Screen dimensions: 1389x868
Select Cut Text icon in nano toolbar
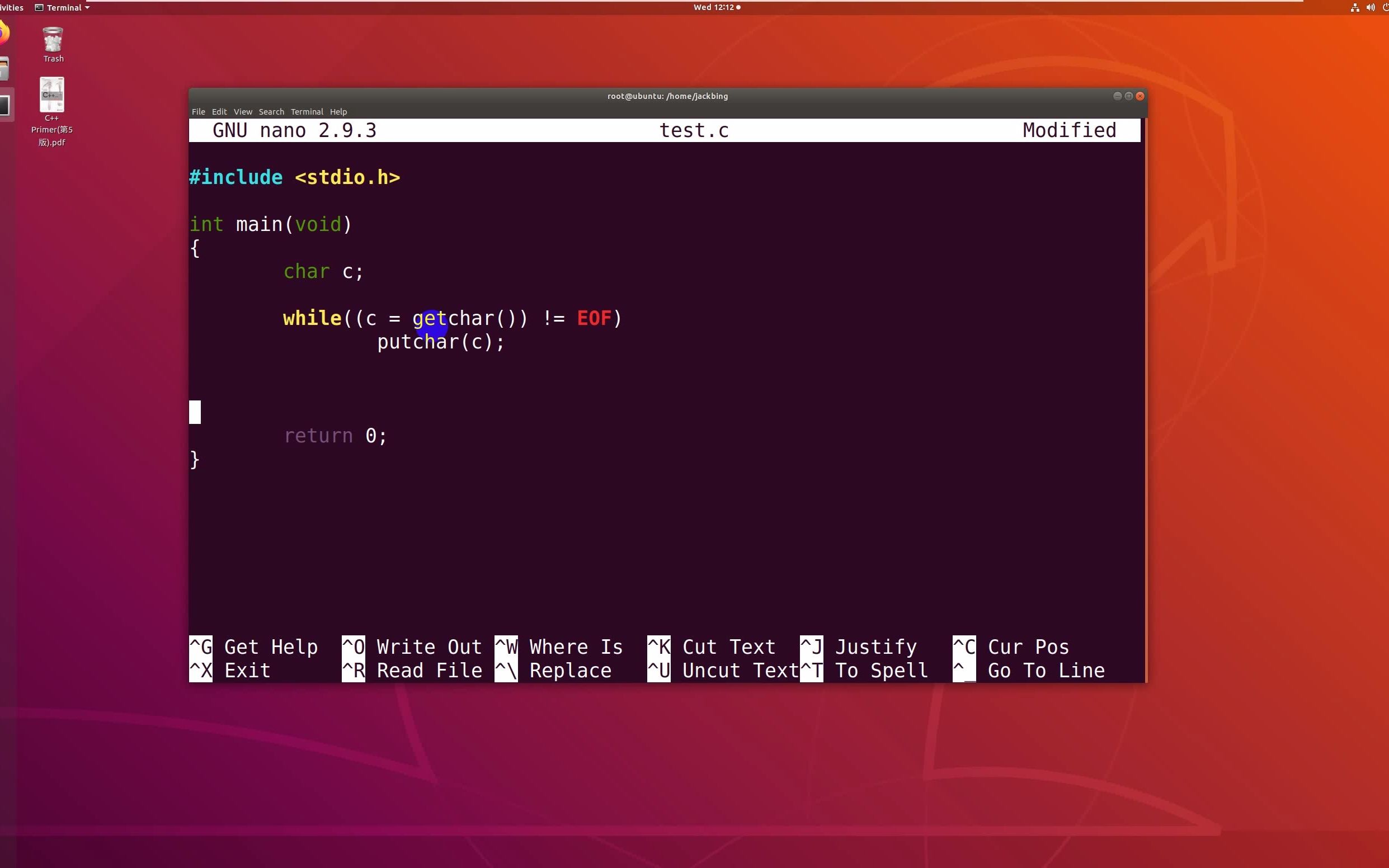click(x=659, y=647)
